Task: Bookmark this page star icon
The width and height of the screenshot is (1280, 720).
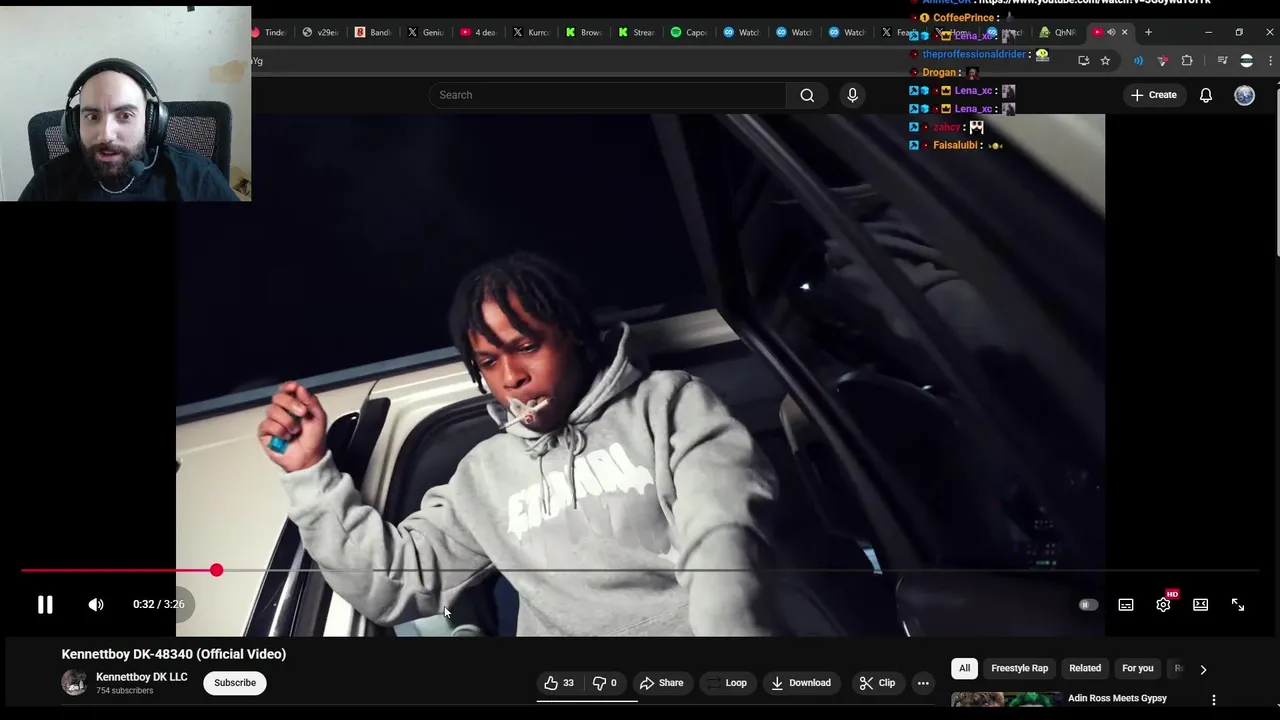Action: click(1105, 61)
